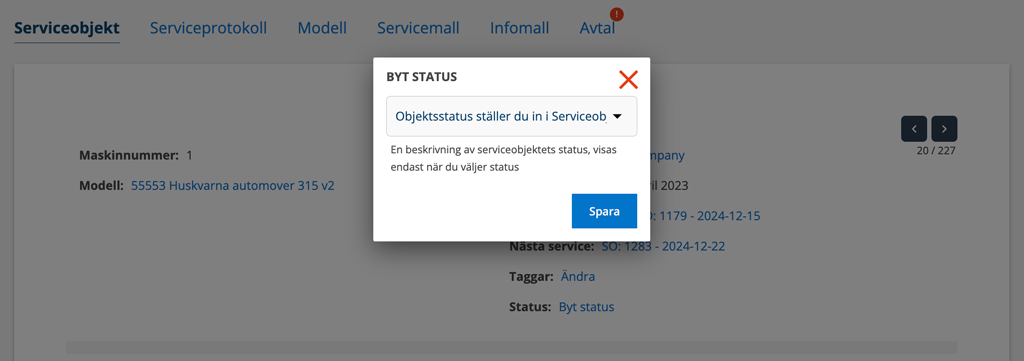The image size is (1024, 361).
Task: Click the Byt status link
Action: coord(586,307)
